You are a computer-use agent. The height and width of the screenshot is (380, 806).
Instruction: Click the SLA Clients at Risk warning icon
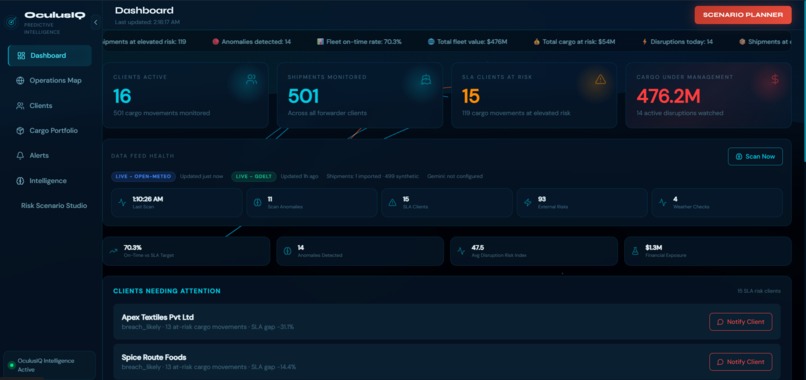[600, 79]
